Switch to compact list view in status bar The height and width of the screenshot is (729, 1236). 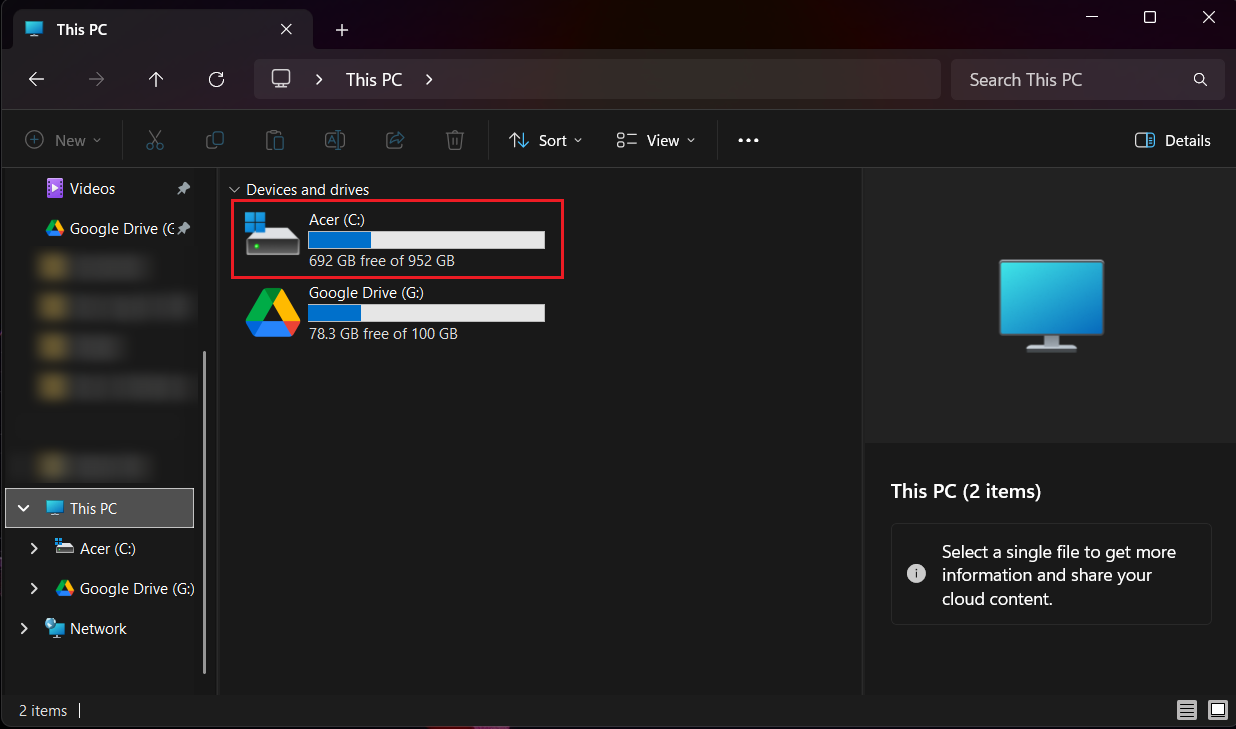[x=1187, y=710]
